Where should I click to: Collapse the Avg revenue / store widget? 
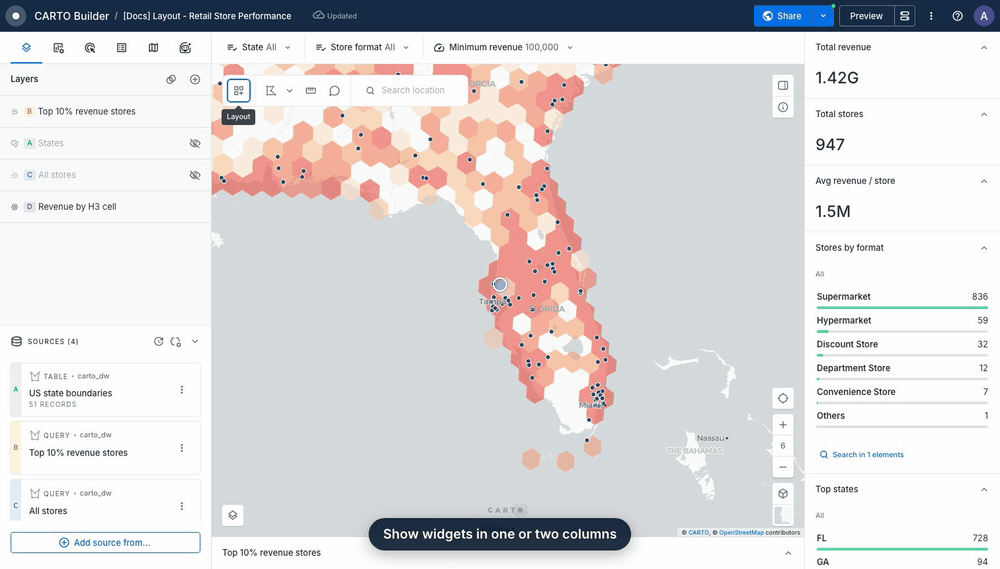(983, 181)
